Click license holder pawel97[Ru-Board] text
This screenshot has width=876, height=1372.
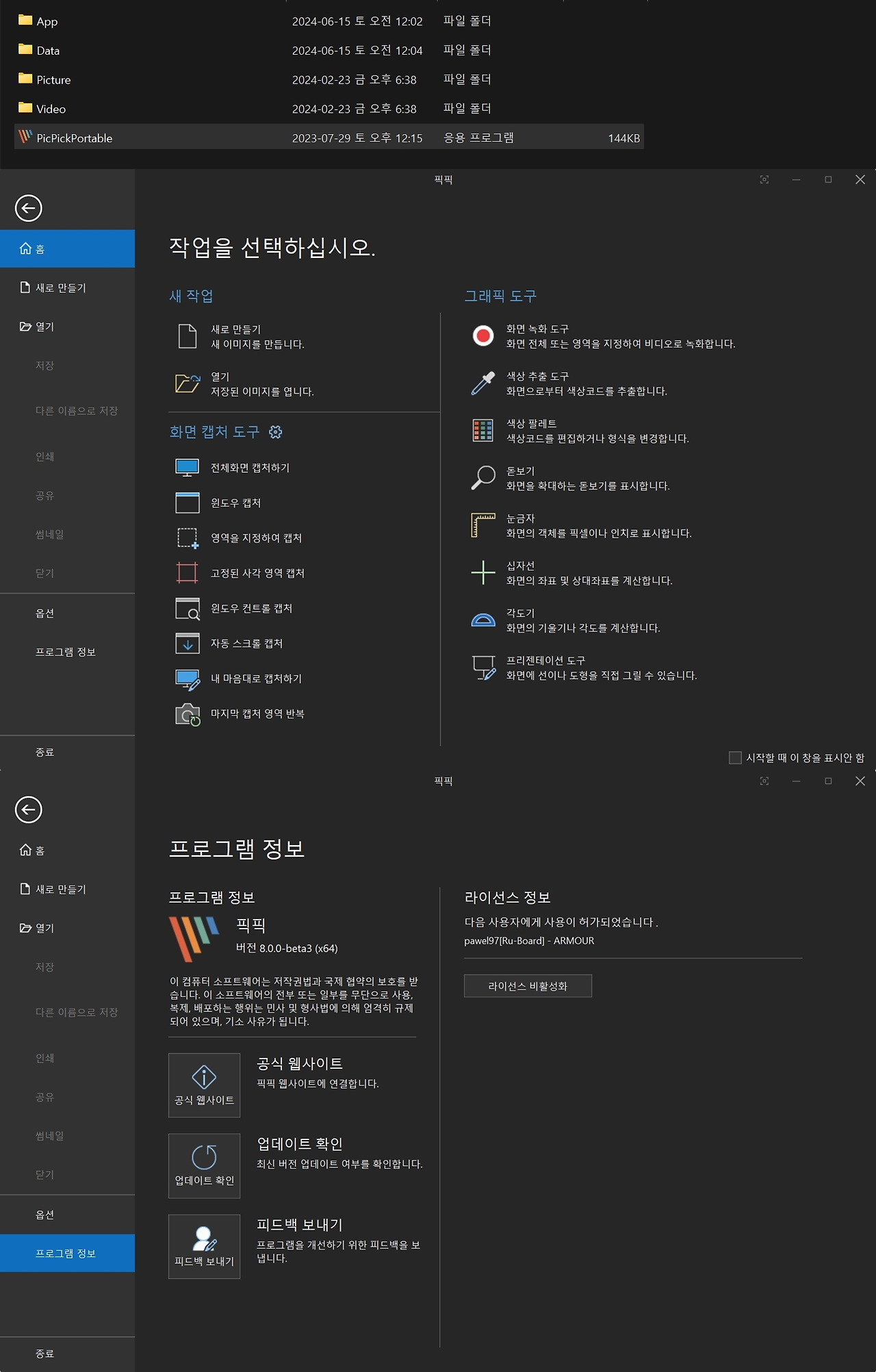tap(529, 941)
